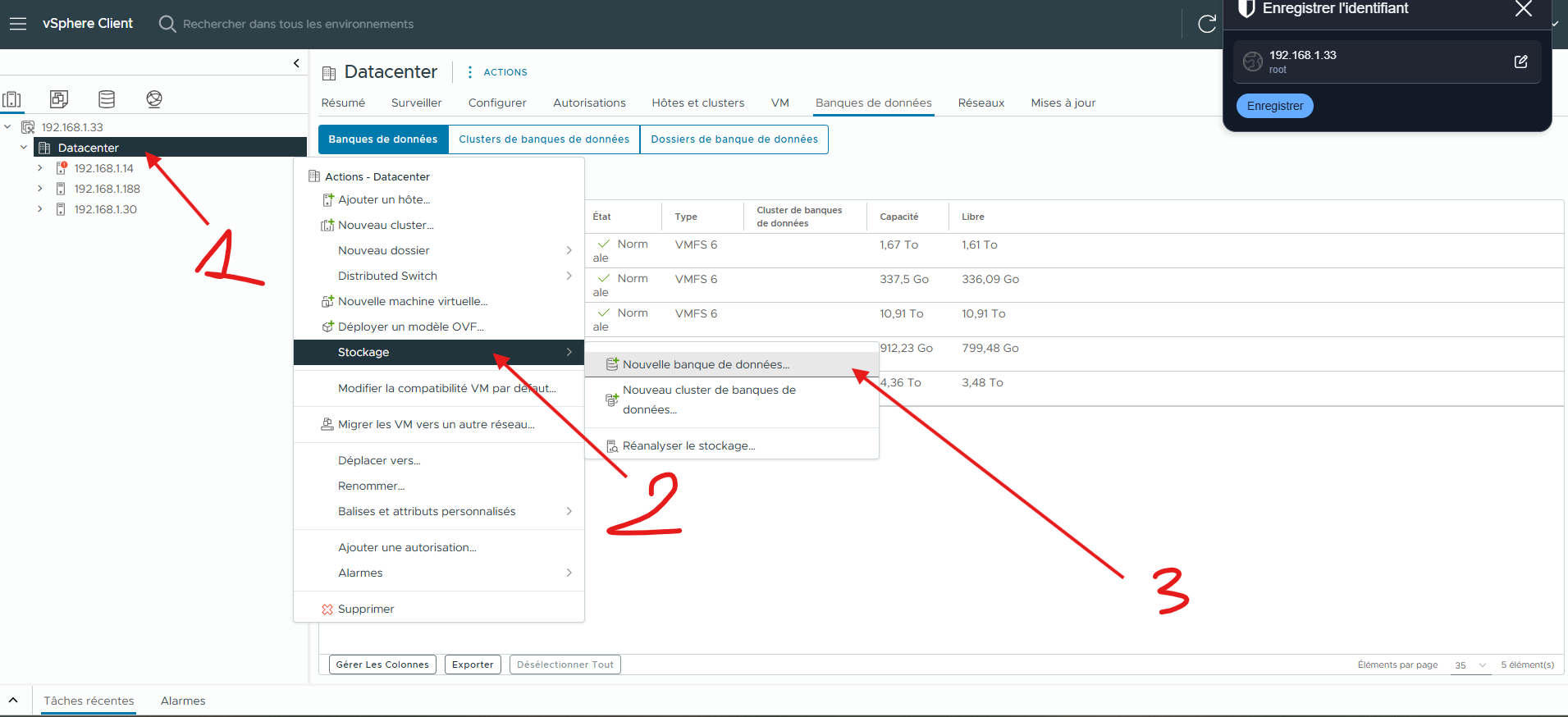Click the Nouveau cluster icon
The image size is (1568, 717).
[327, 226]
